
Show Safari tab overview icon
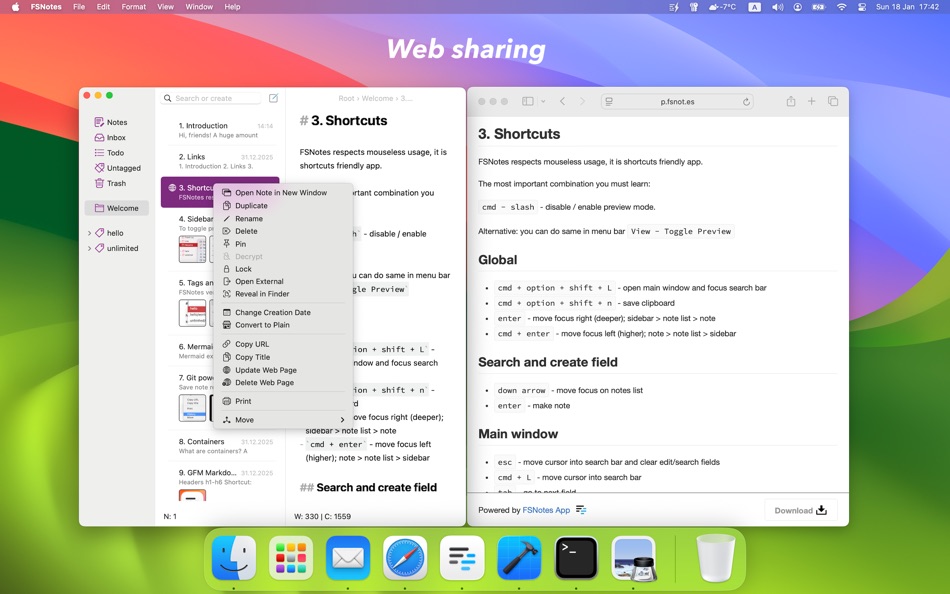(x=834, y=101)
